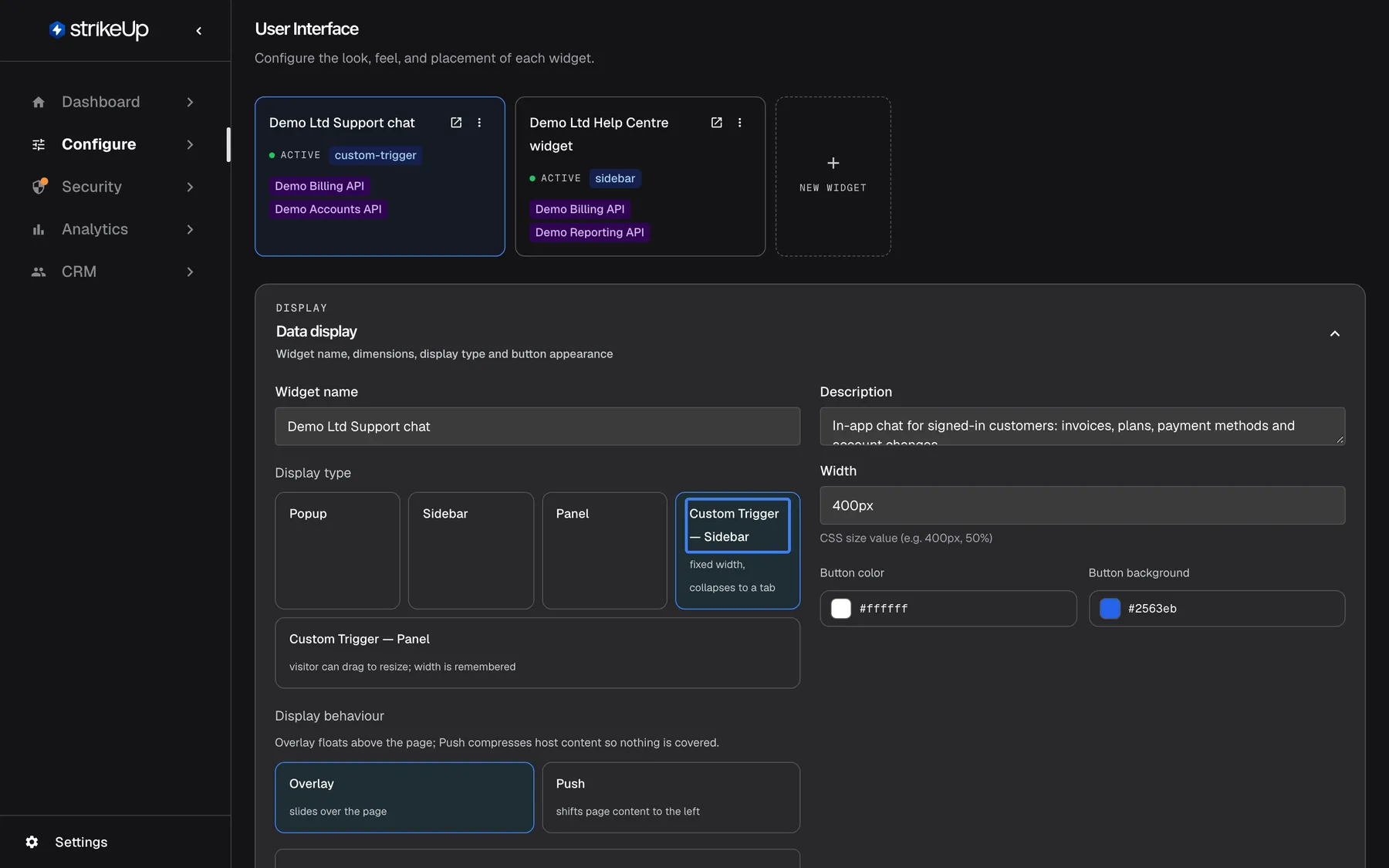
Task: Select Custom Trigger — Sidebar display type
Action: (738, 551)
